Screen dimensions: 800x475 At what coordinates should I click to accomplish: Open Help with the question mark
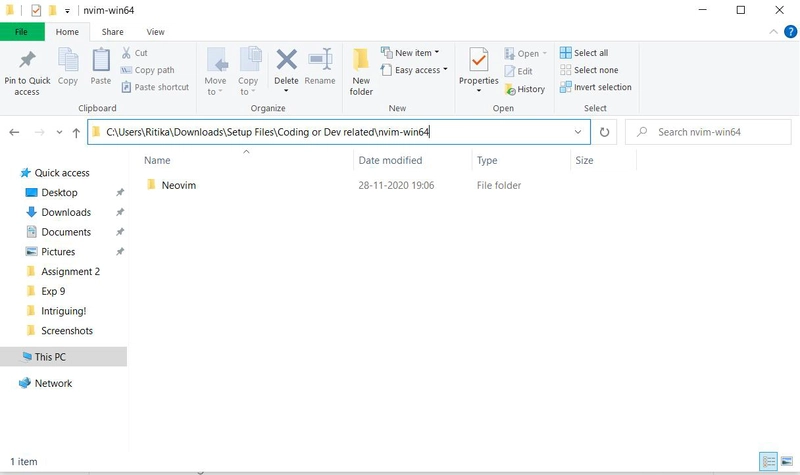coord(790,32)
